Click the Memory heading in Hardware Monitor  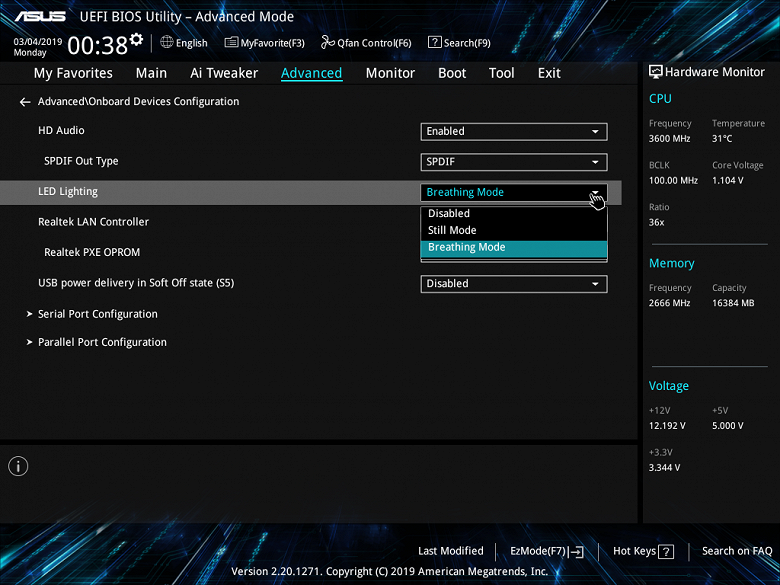[672, 263]
